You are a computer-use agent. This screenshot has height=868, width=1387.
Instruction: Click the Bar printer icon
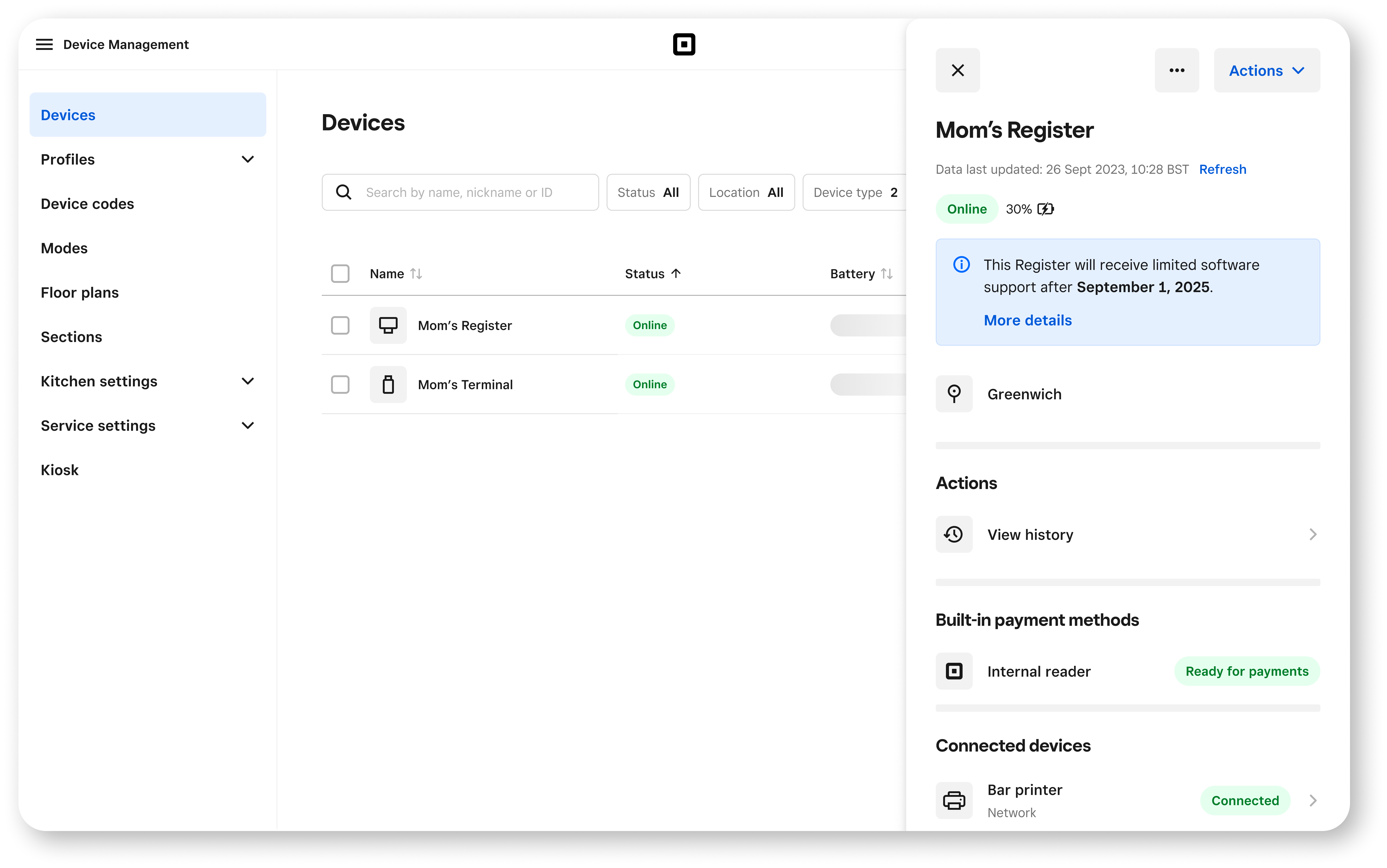click(954, 800)
